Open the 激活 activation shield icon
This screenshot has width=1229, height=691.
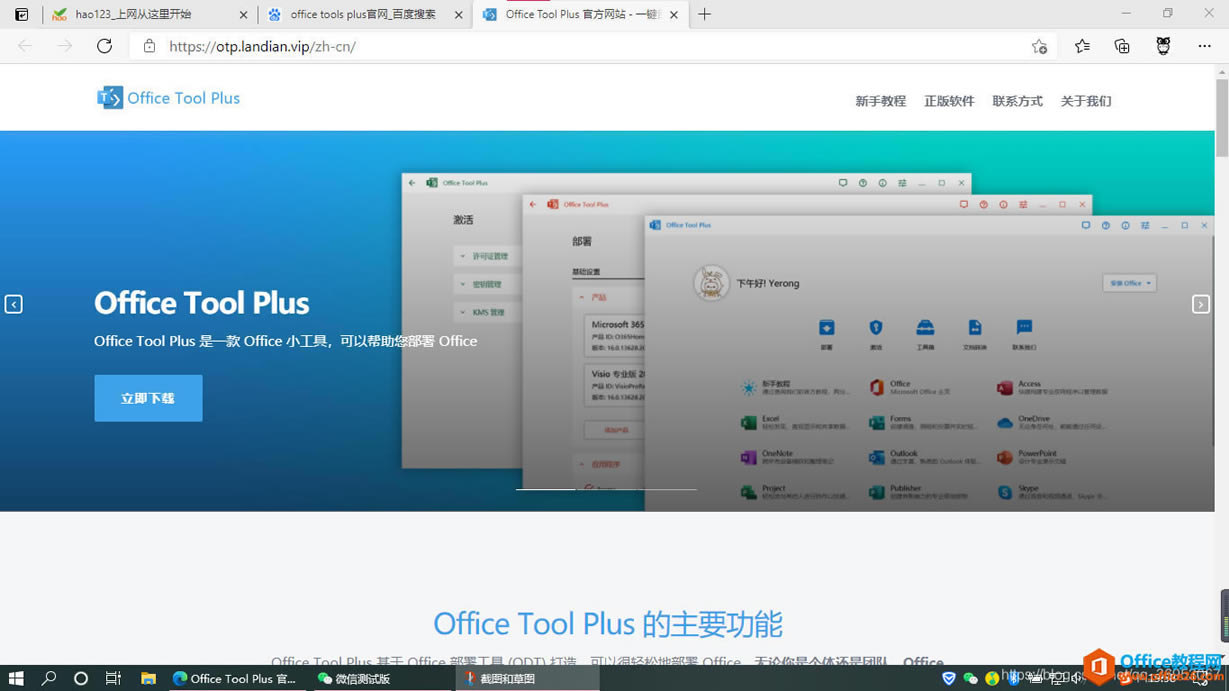click(874, 327)
